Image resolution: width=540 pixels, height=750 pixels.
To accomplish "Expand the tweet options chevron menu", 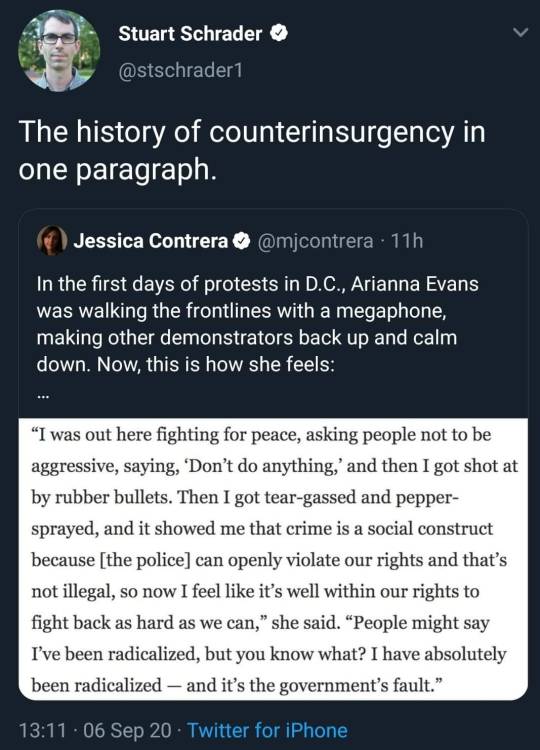I will (x=520, y=33).
